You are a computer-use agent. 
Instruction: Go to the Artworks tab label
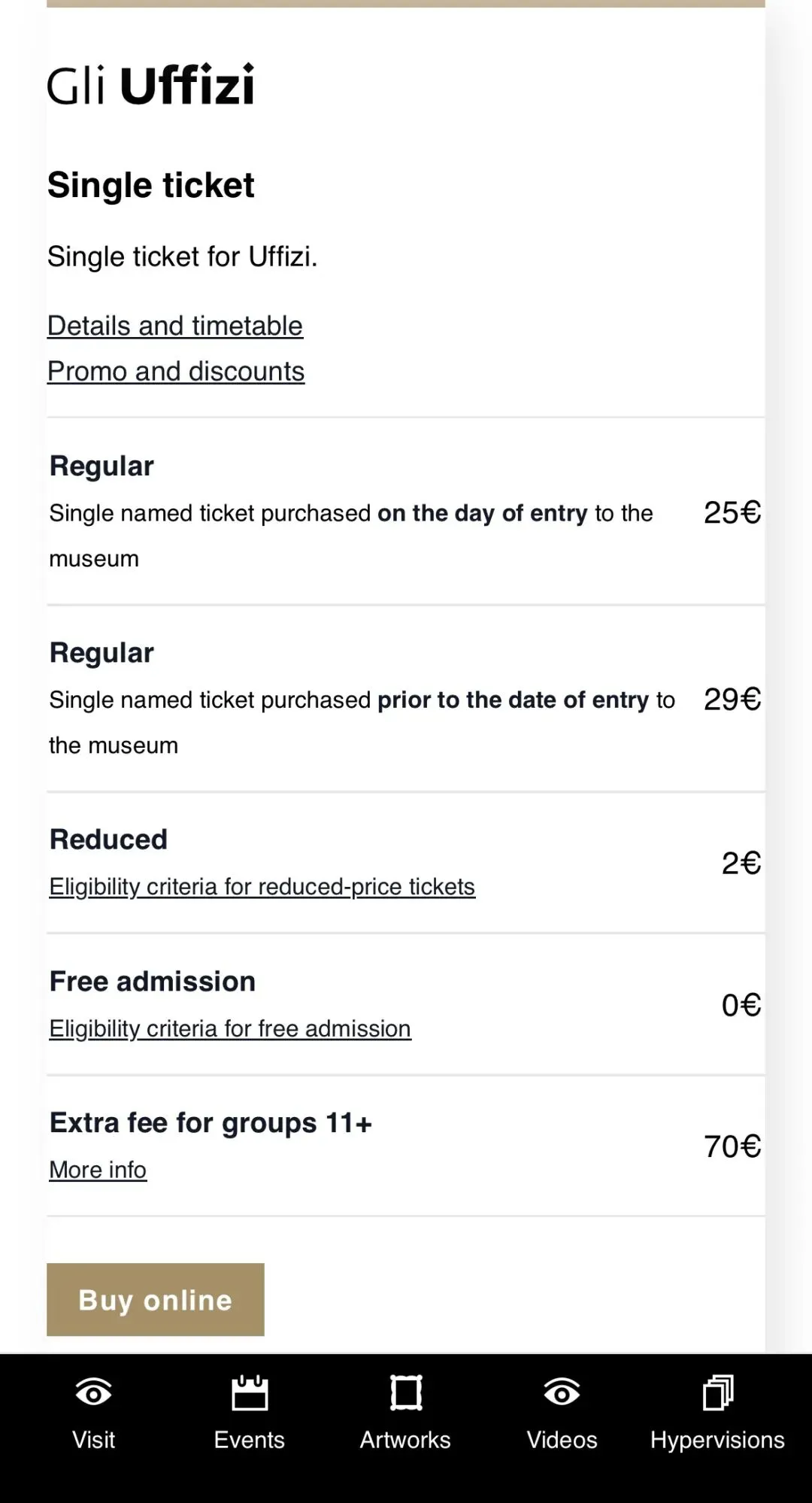[405, 1440]
